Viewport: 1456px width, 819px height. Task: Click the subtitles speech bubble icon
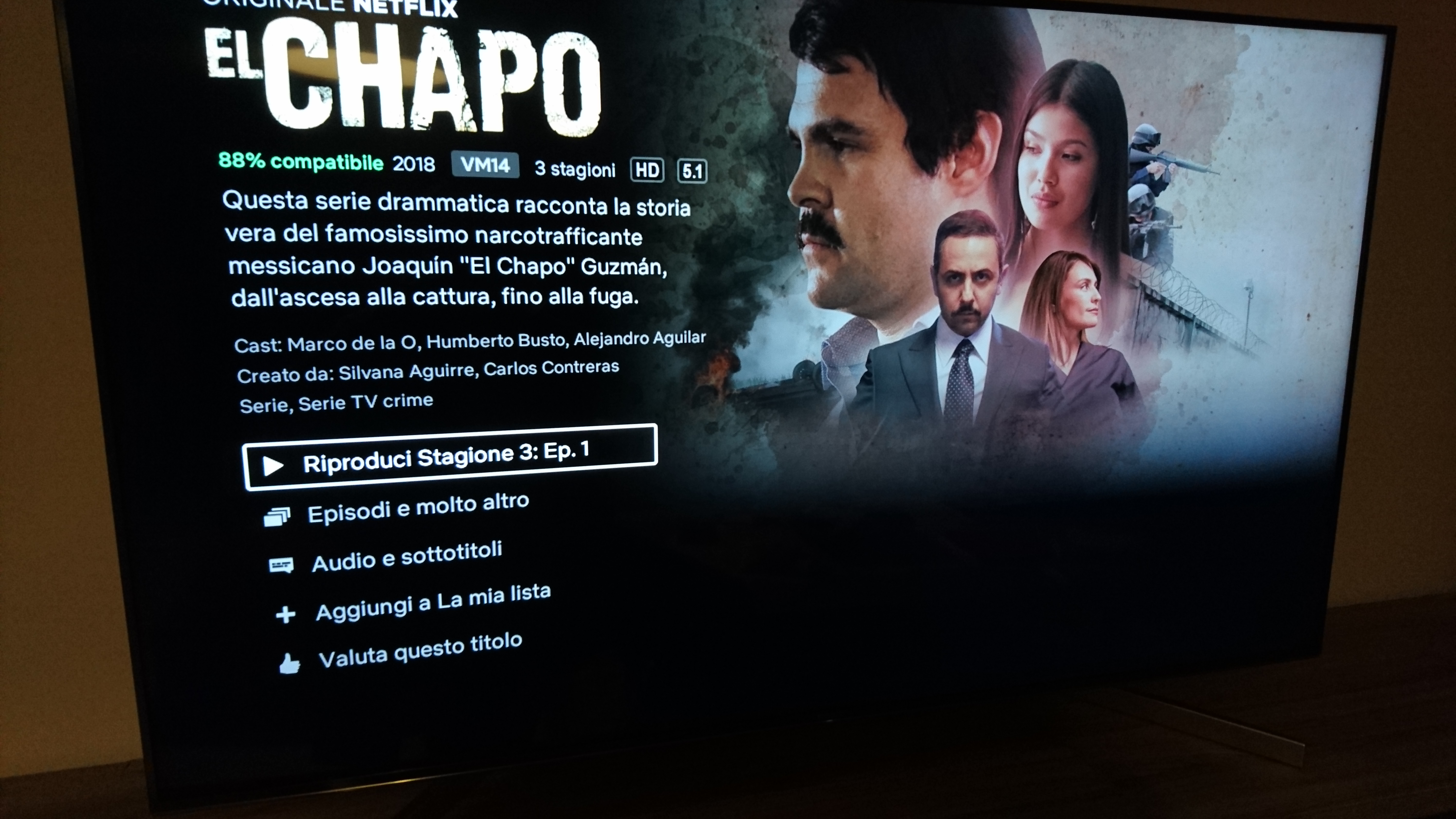[281, 565]
